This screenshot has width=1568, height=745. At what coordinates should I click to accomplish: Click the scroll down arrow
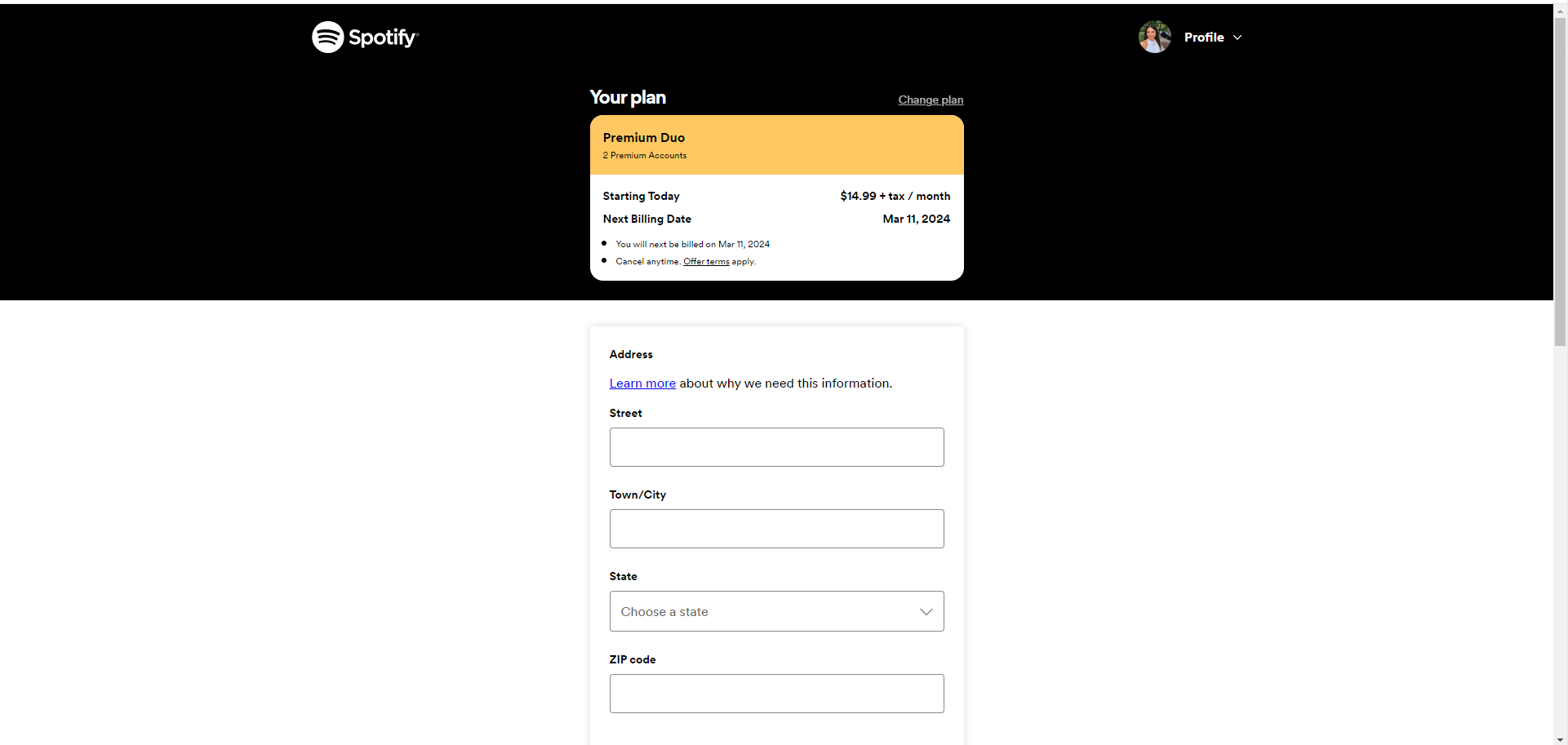coord(1560,738)
